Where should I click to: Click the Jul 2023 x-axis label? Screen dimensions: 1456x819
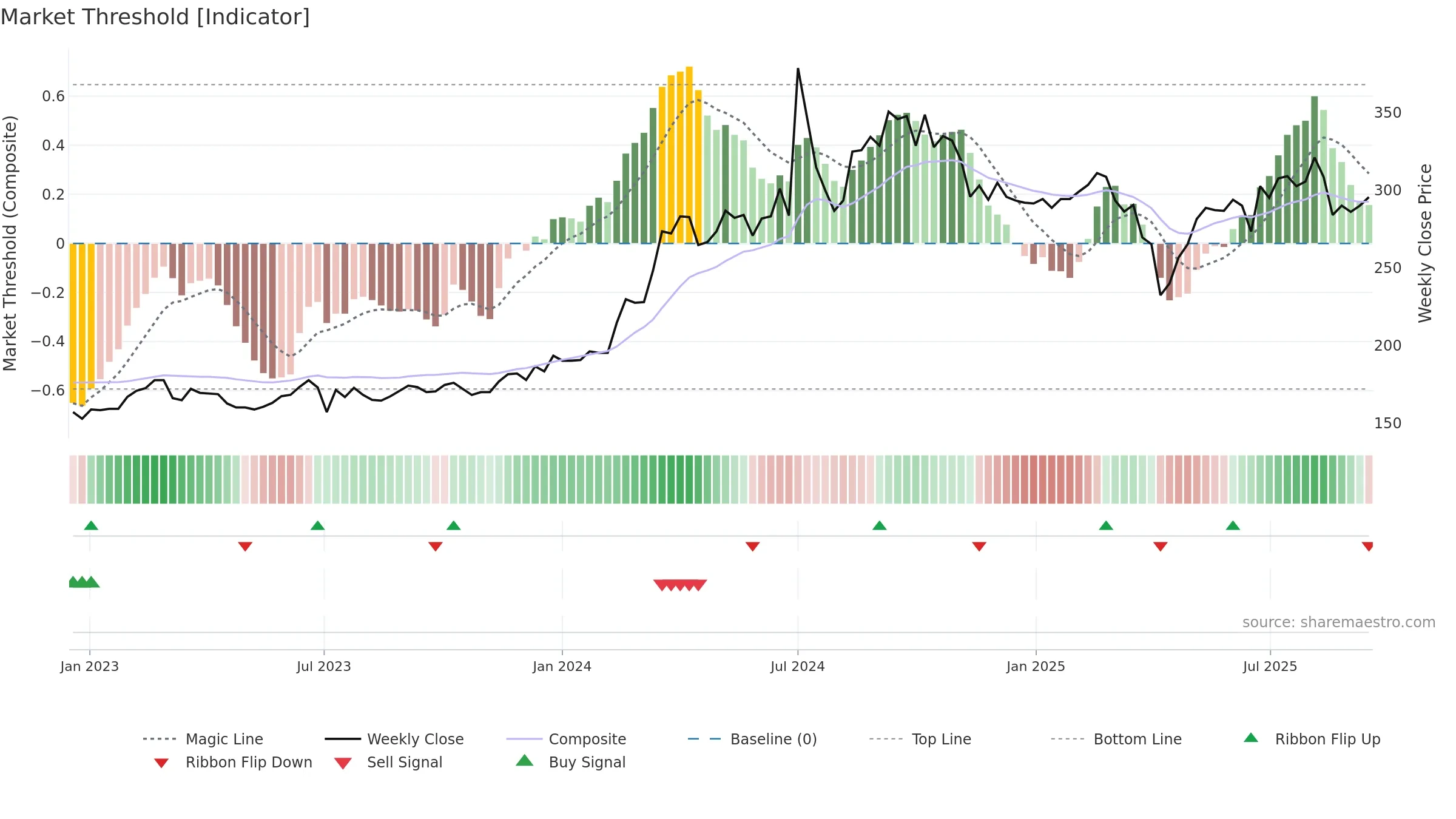pos(324,666)
